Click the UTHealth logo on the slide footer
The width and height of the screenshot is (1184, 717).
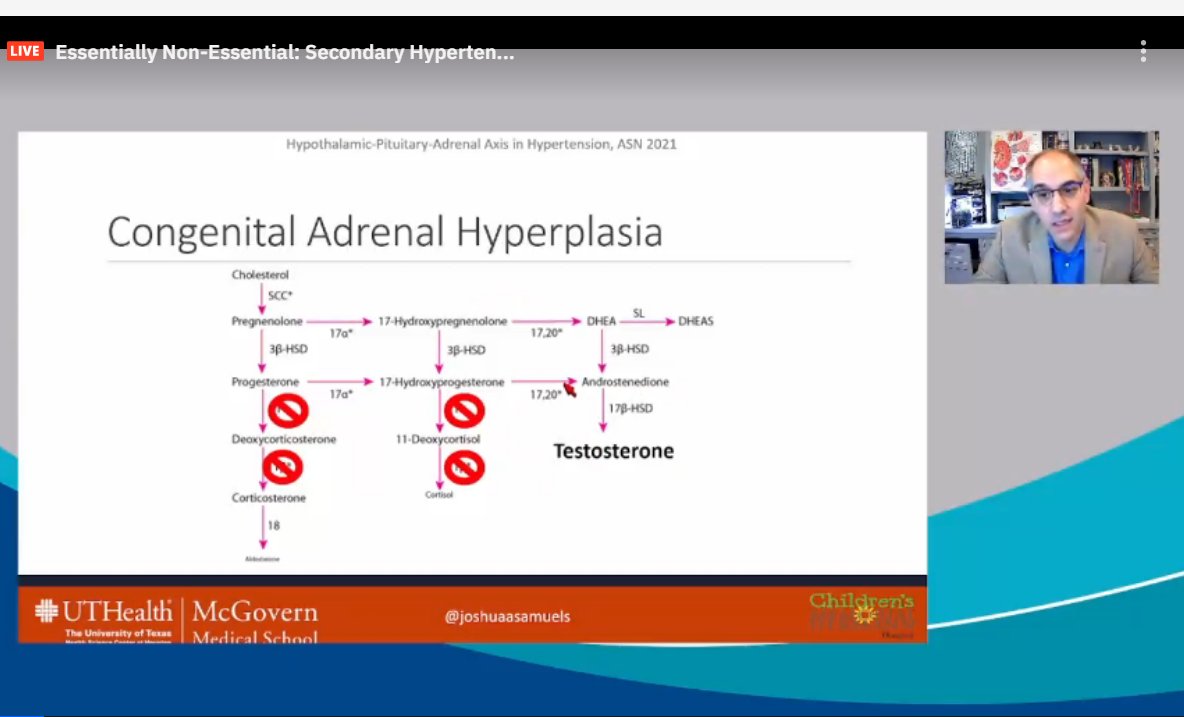pyautogui.click(x=103, y=619)
